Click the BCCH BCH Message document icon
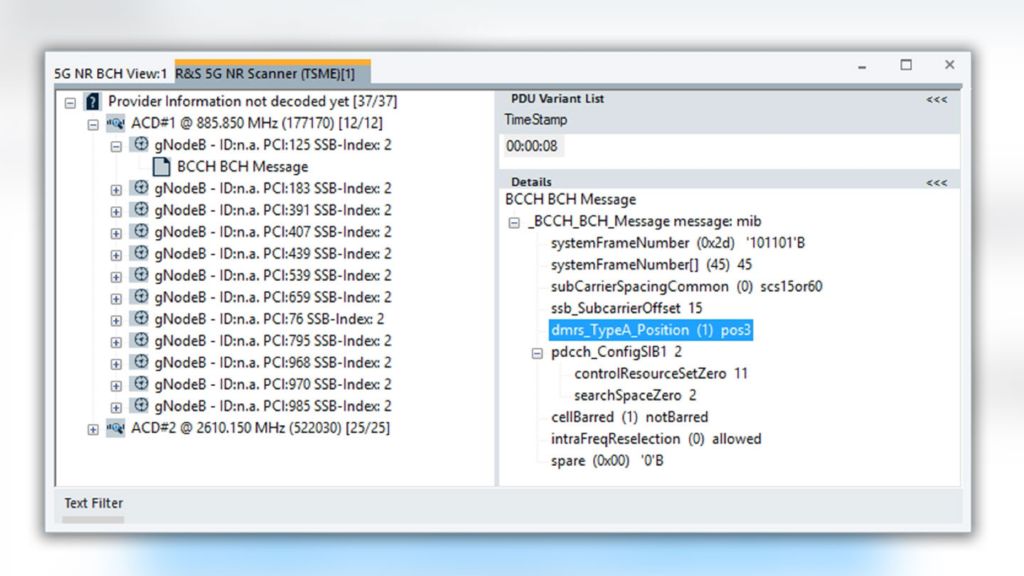The height and width of the screenshot is (576, 1024). point(161,167)
